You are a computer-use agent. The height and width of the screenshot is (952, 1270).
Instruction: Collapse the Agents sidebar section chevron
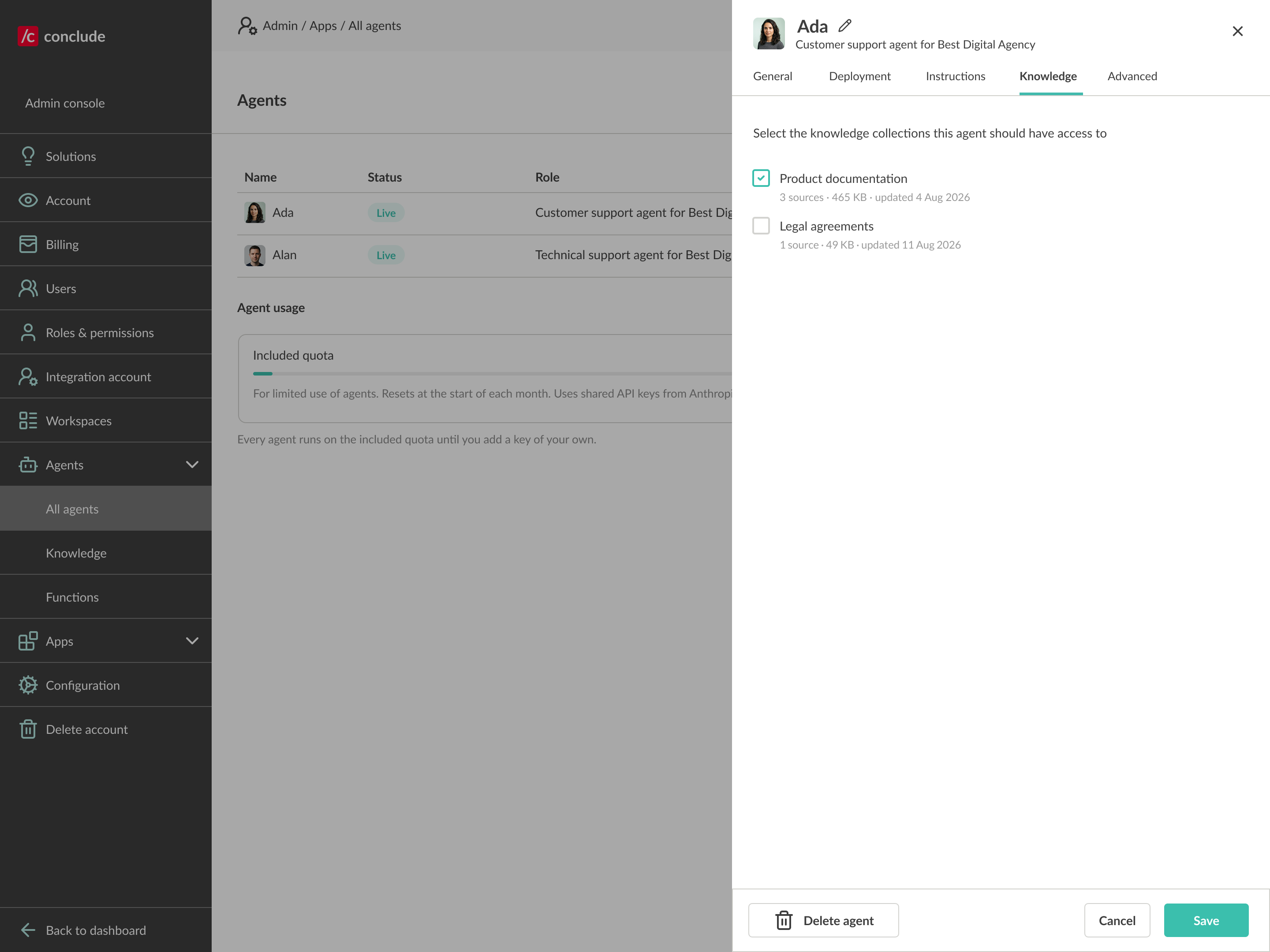coord(192,465)
